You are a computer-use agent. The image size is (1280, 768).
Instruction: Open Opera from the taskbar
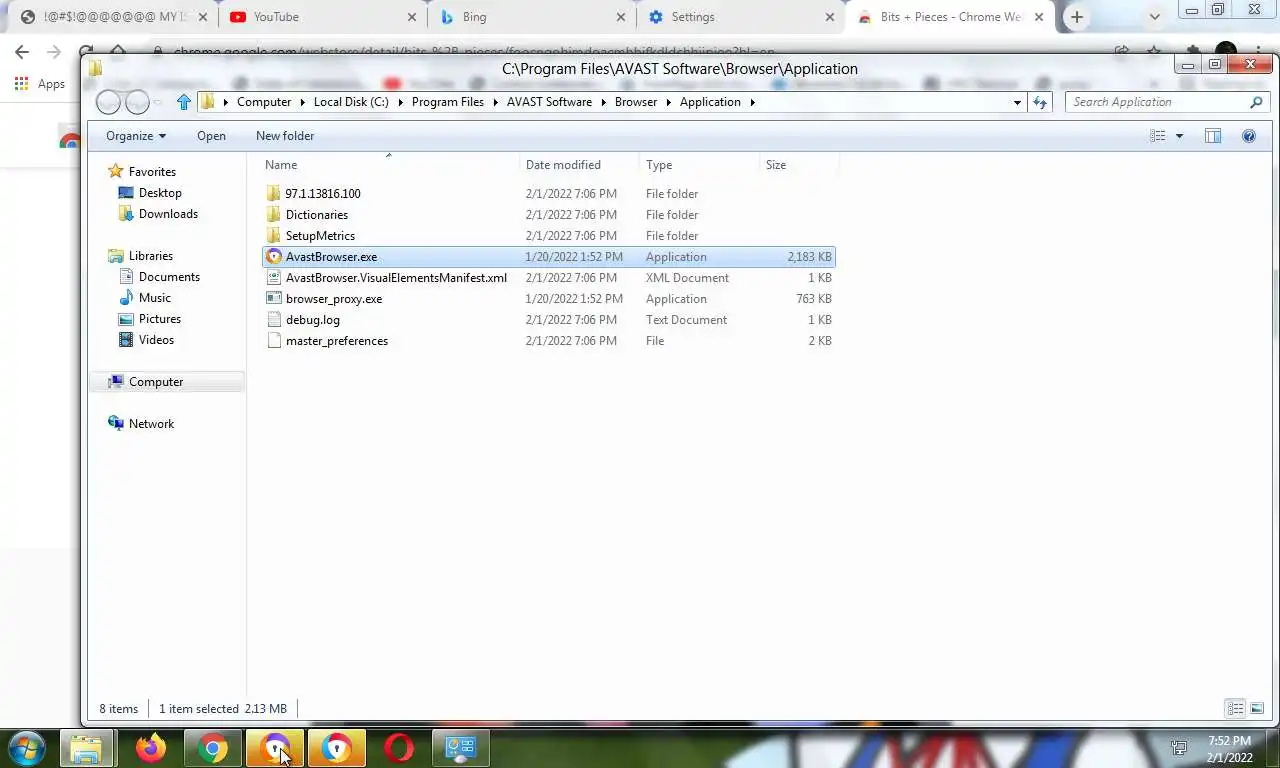[399, 748]
